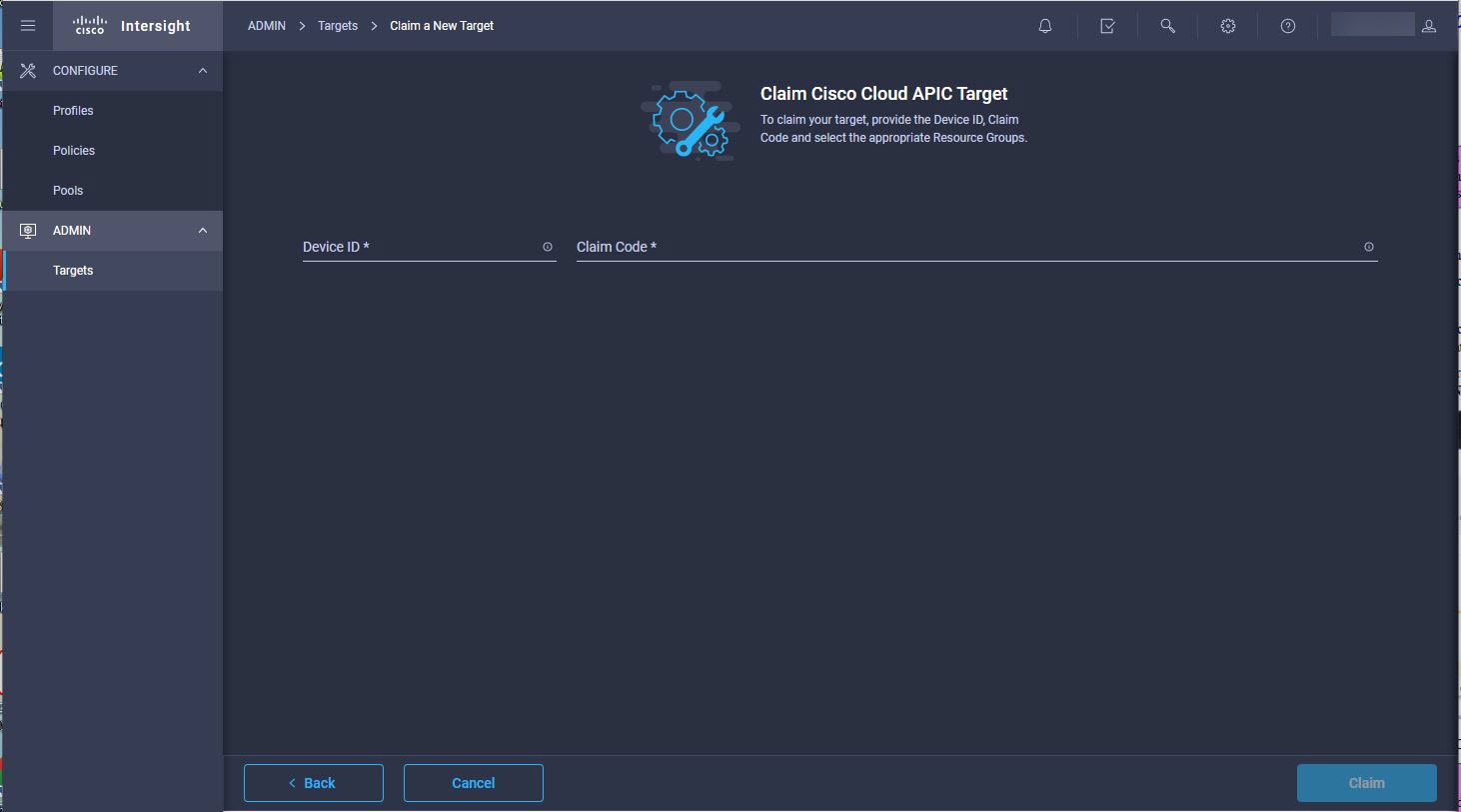Click the Cancel button
Viewport: 1461px width, 812px height.
tap(474, 783)
